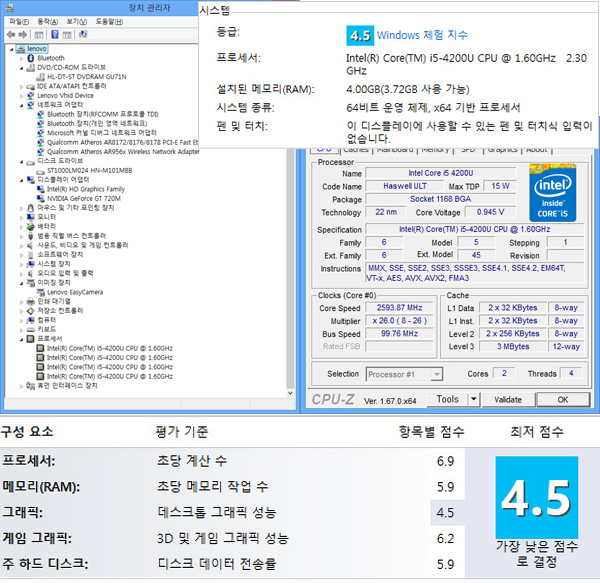The image size is (600, 583).
Task: Click forward arrow in Device Manager toolbar
Action: (x=23, y=35)
